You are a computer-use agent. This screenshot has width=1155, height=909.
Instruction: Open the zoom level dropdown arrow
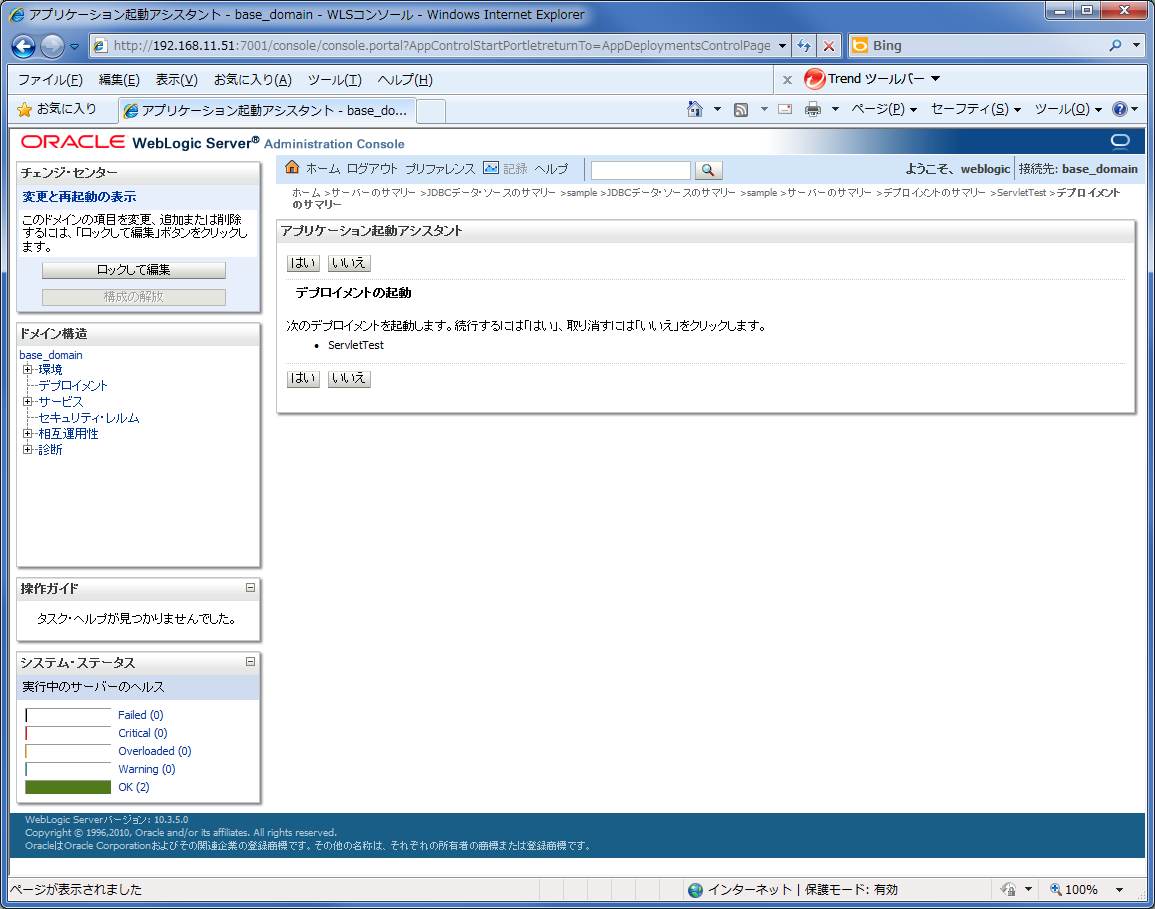pos(1119,890)
